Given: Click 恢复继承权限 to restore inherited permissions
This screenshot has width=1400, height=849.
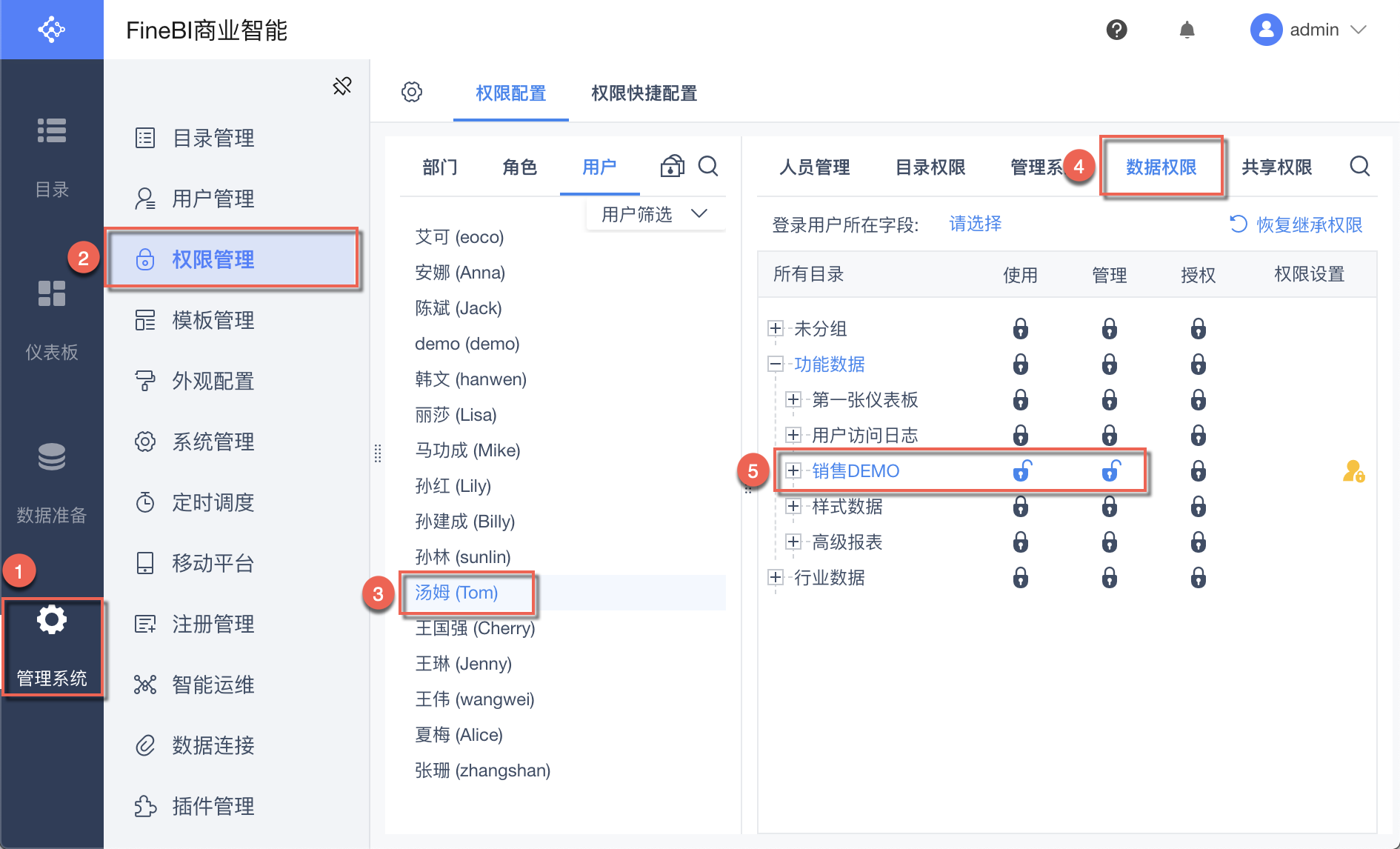Looking at the screenshot, I should (1296, 224).
